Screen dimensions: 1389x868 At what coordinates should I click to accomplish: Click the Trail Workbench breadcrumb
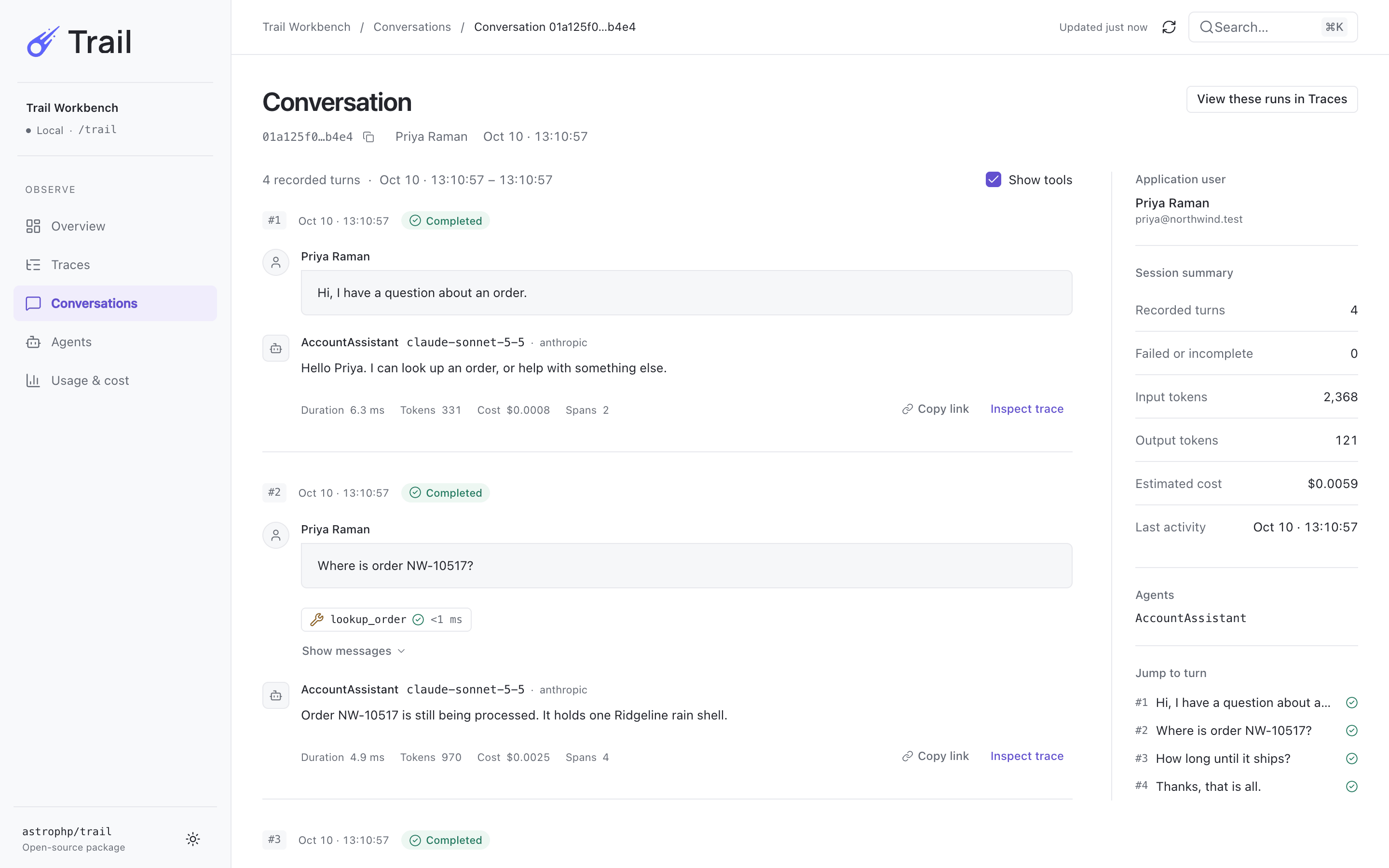(307, 27)
